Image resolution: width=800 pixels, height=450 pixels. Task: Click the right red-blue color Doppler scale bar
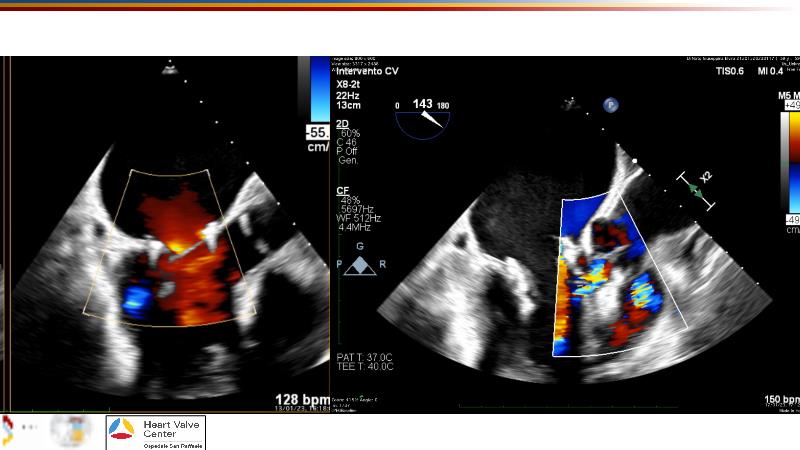coord(789,160)
